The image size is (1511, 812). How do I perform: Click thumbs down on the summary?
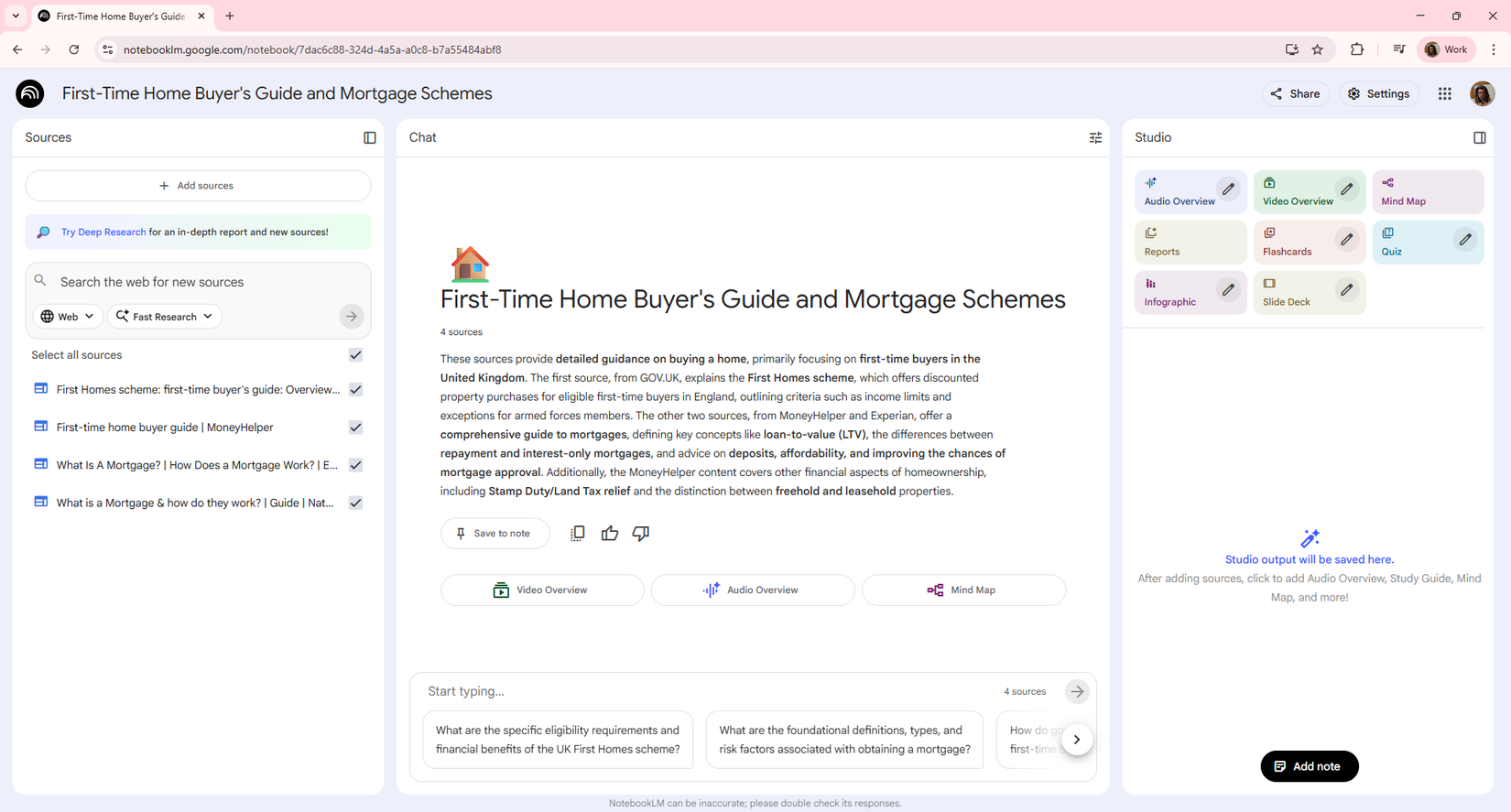click(x=641, y=533)
